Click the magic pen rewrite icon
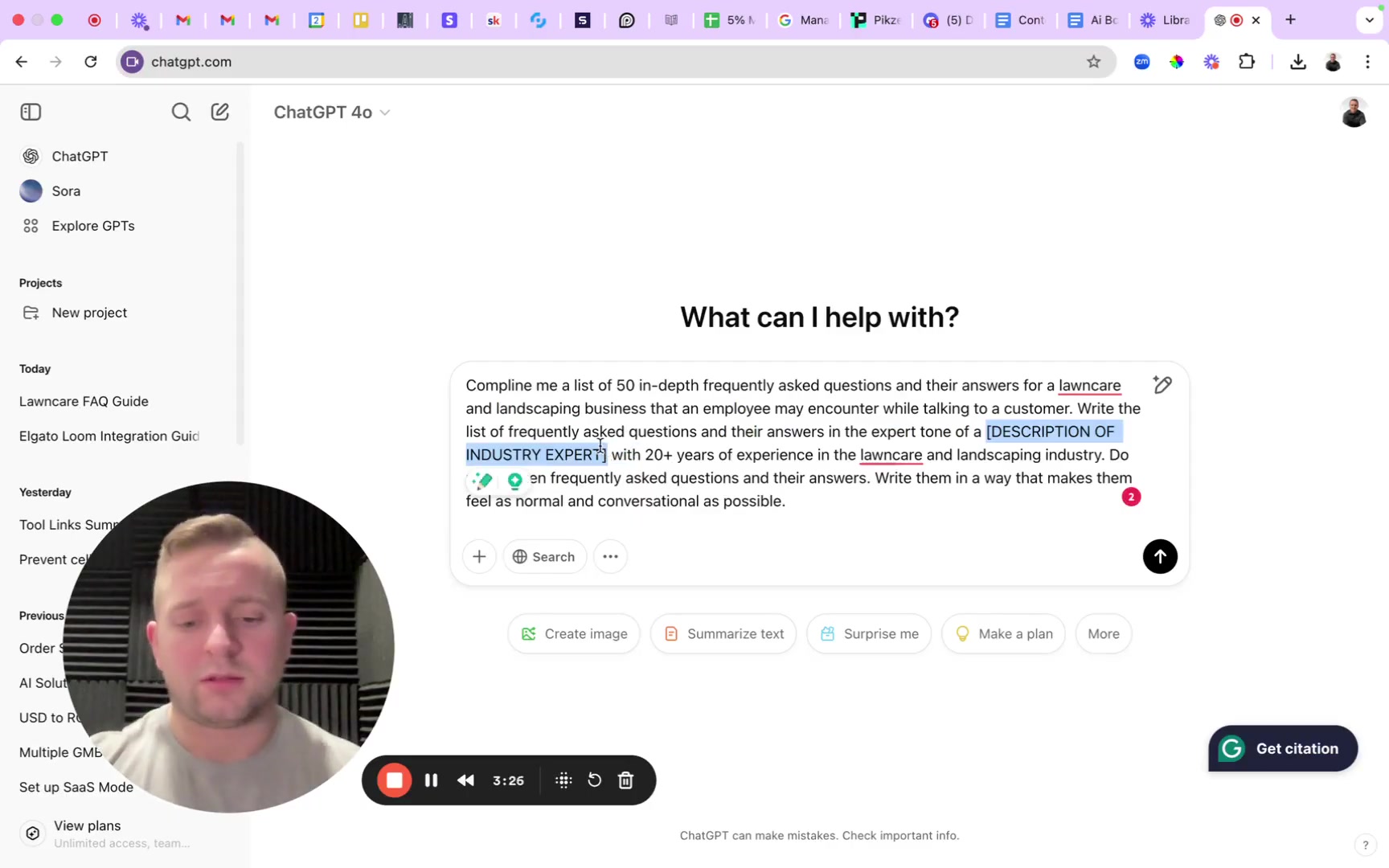The height and width of the screenshot is (868, 1389). (x=482, y=481)
